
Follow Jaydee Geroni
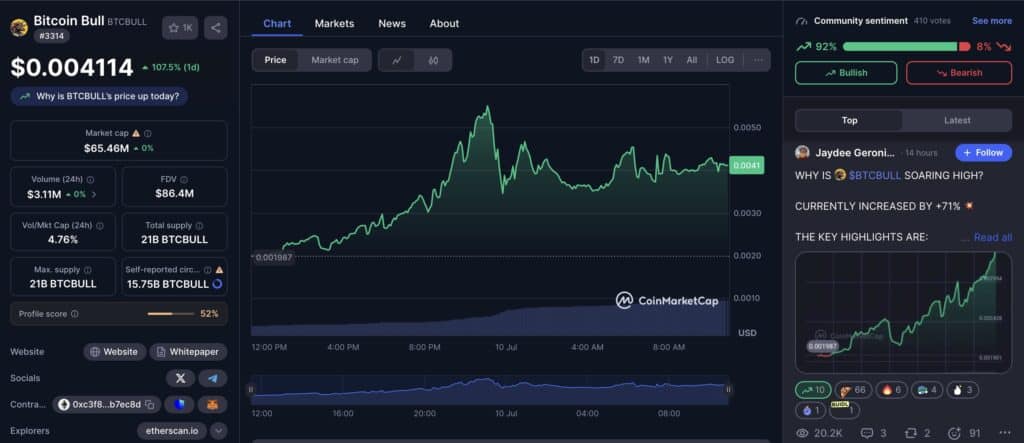(x=983, y=153)
